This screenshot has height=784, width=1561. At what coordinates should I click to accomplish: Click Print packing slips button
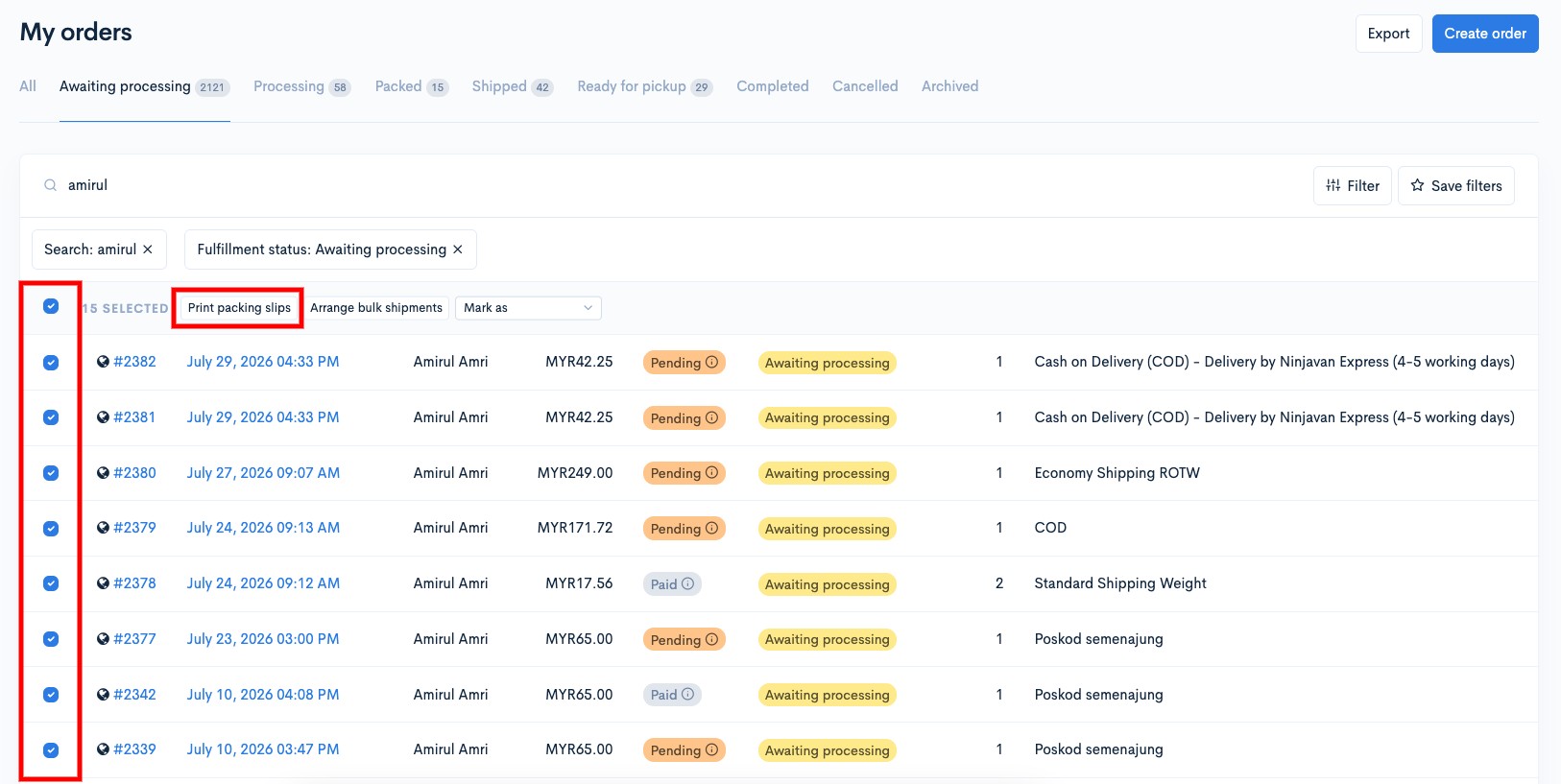[239, 308]
